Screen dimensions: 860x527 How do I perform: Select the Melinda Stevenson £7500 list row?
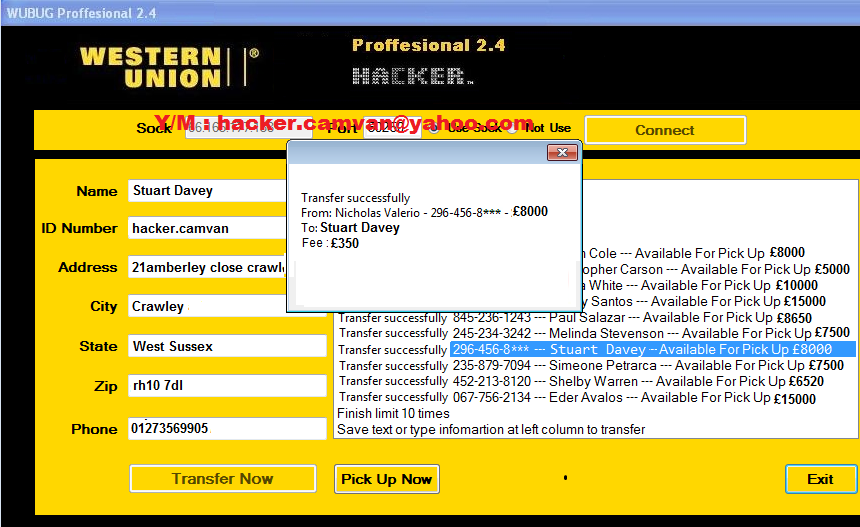click(596, 333)
